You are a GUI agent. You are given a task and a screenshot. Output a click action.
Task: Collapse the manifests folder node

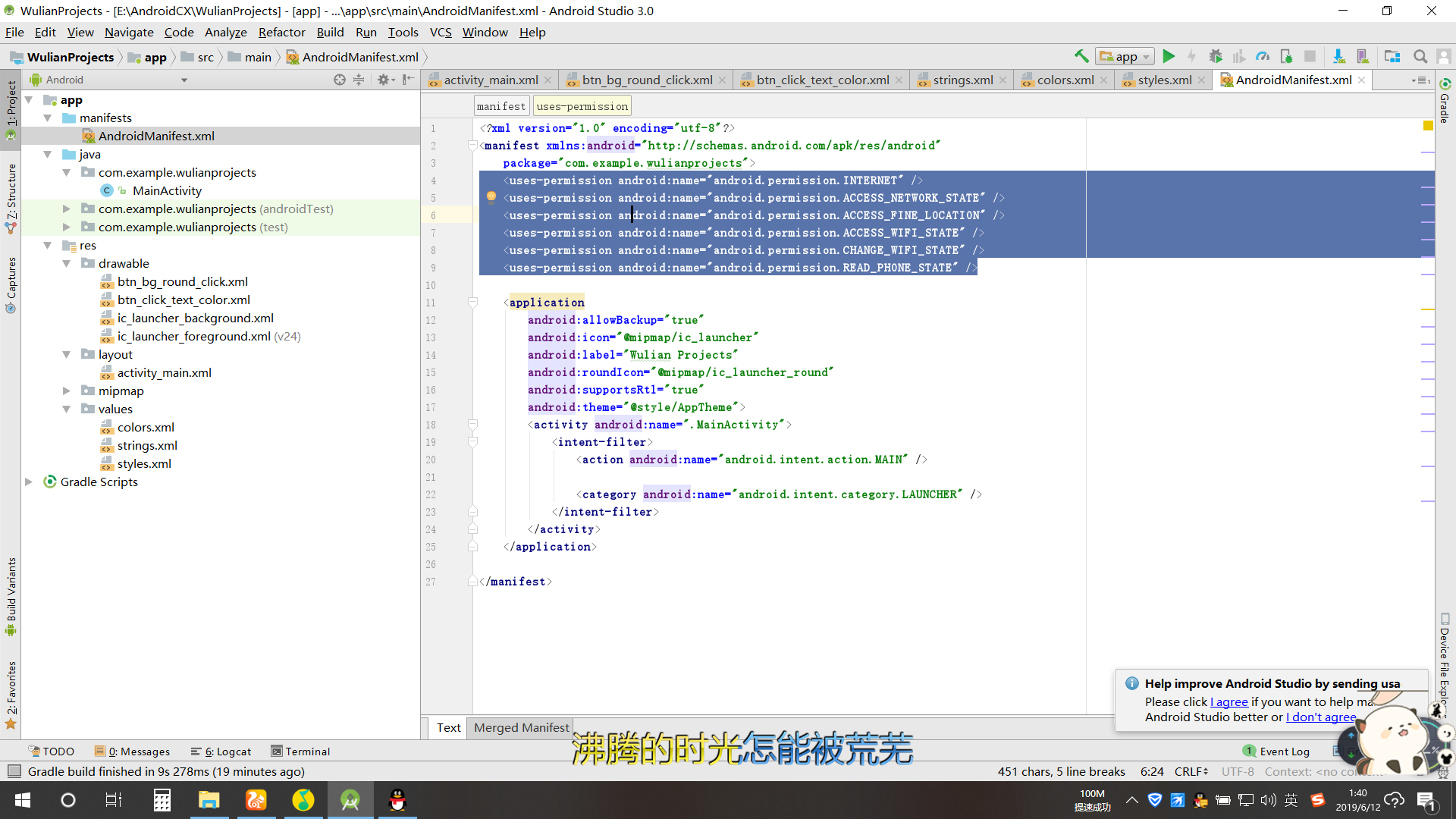tap(48, 118)
